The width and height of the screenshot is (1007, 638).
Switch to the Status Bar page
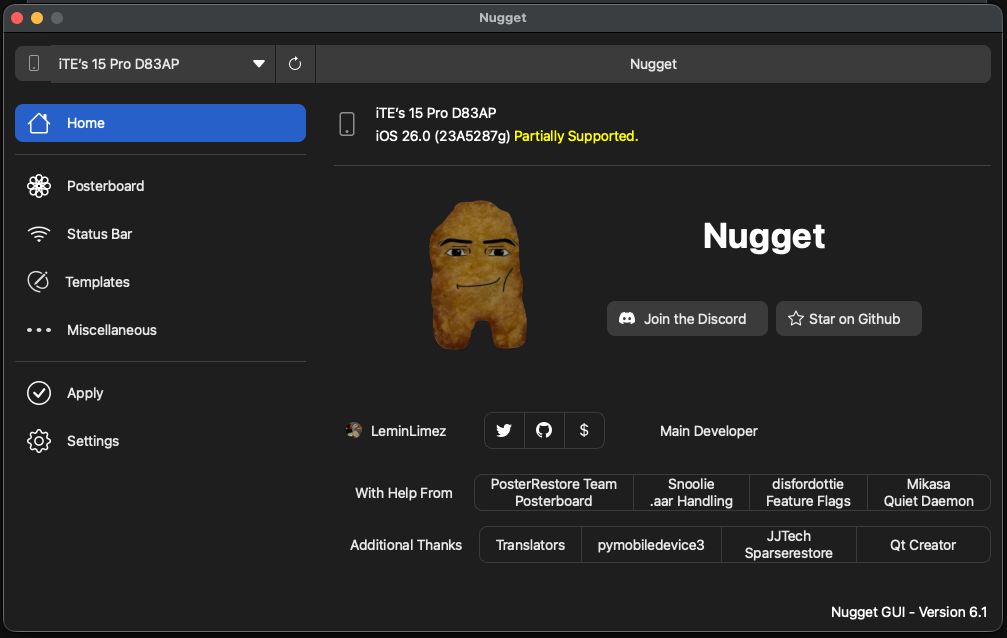coord(161,234)
